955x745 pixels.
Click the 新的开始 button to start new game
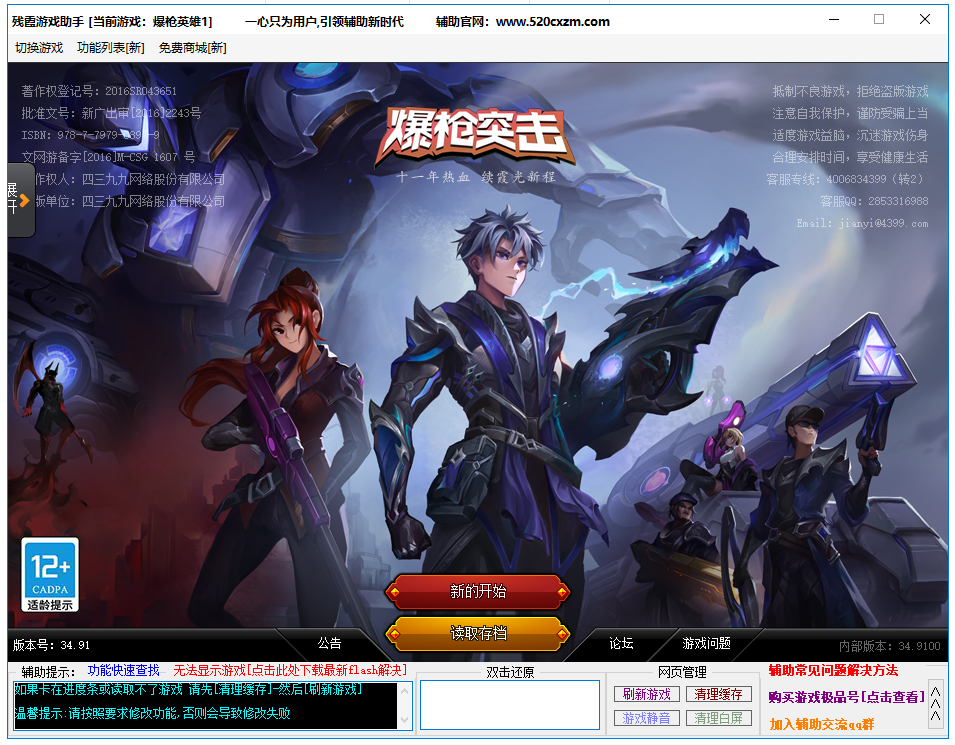478,592
